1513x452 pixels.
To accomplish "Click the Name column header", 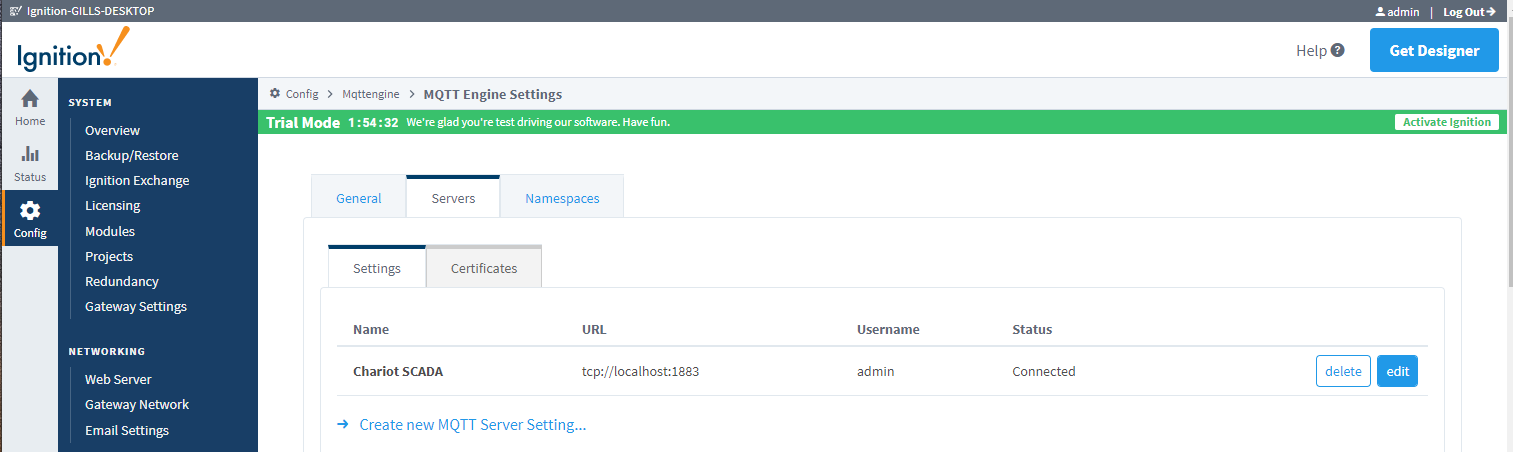I will click(371, 329).
